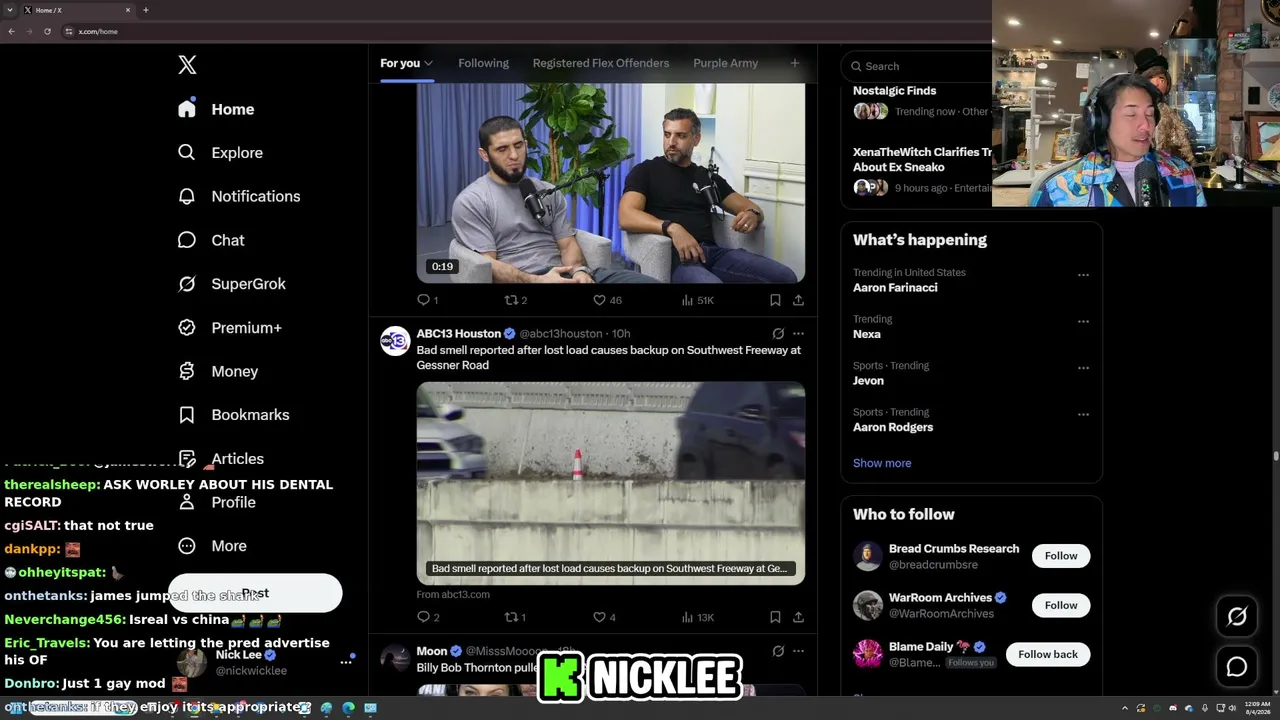Open more options for Nexa trend
The width and height of the screenshot is (1280, 720).
(1083, 322)
